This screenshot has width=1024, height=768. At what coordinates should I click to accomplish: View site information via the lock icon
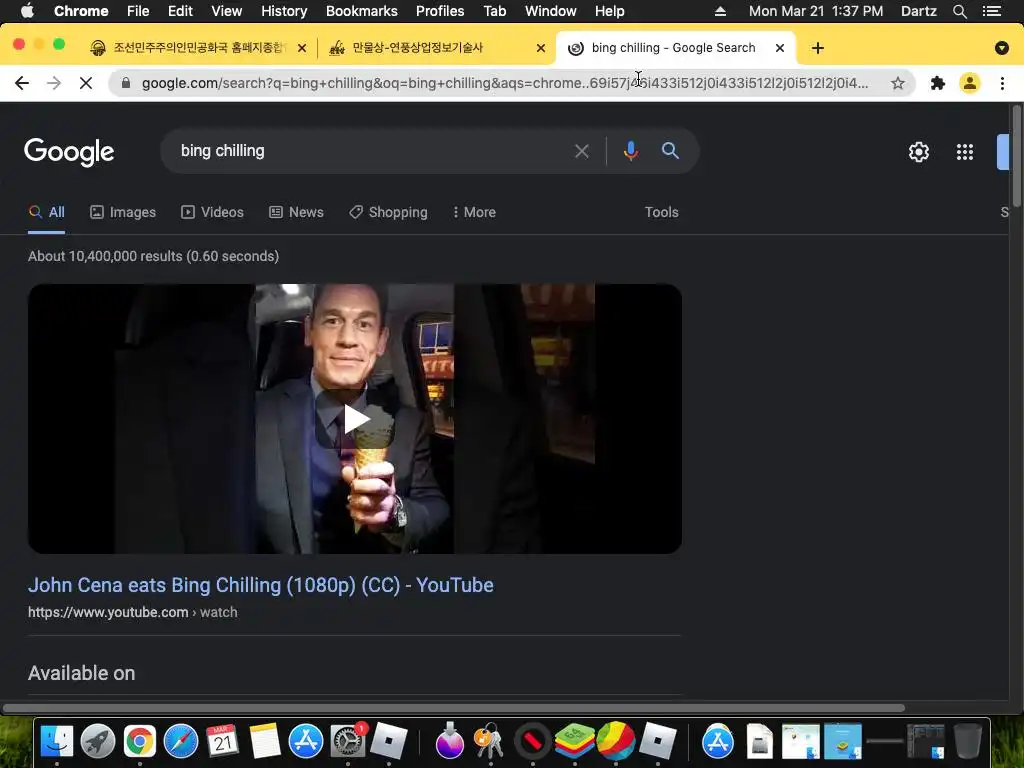pyautogui.click(x=125, y=83)
